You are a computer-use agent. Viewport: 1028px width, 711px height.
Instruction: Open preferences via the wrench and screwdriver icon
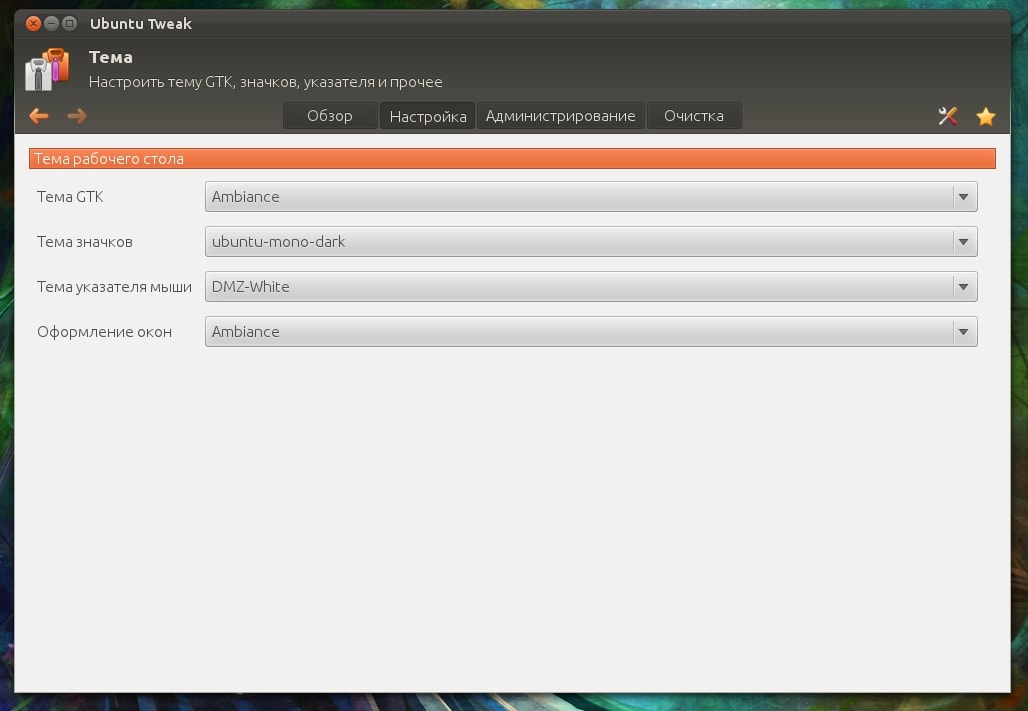pos(947,116)
